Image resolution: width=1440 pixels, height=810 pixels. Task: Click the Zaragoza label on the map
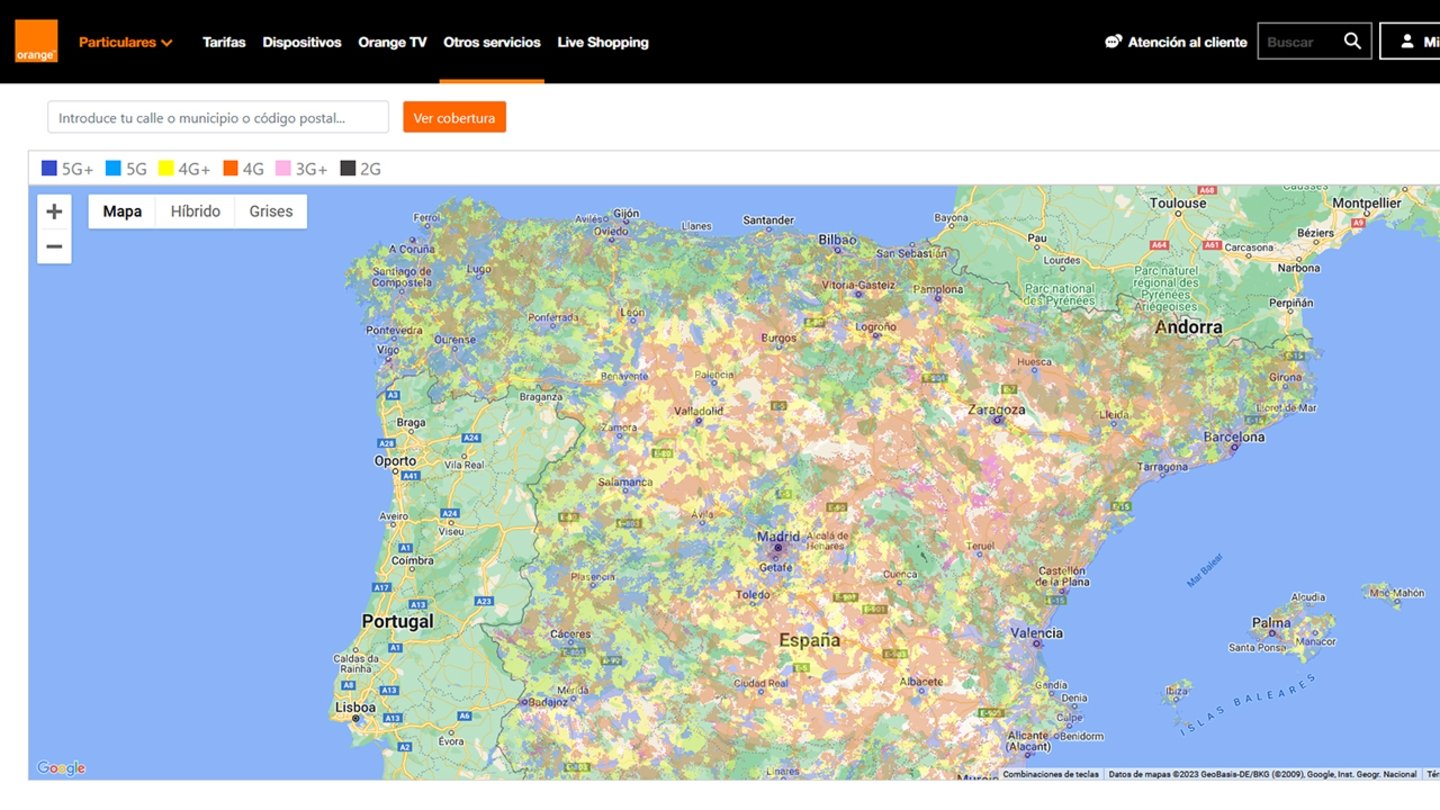996,410
